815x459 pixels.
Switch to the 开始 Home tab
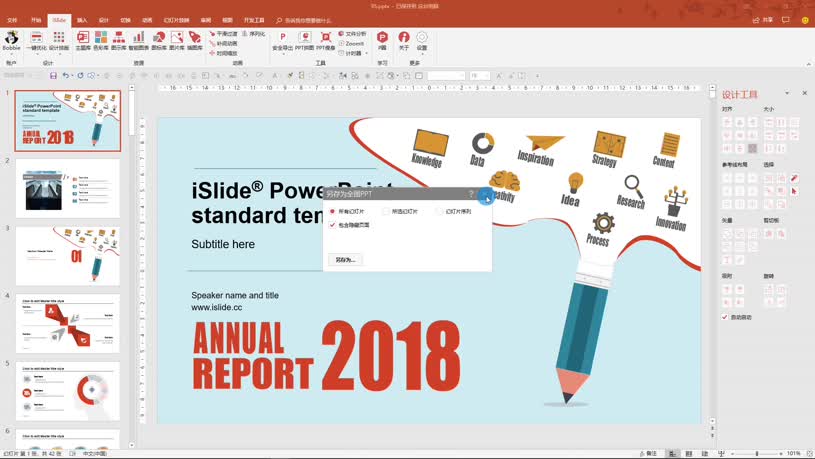pyautogui.click(x=36, y=20)
